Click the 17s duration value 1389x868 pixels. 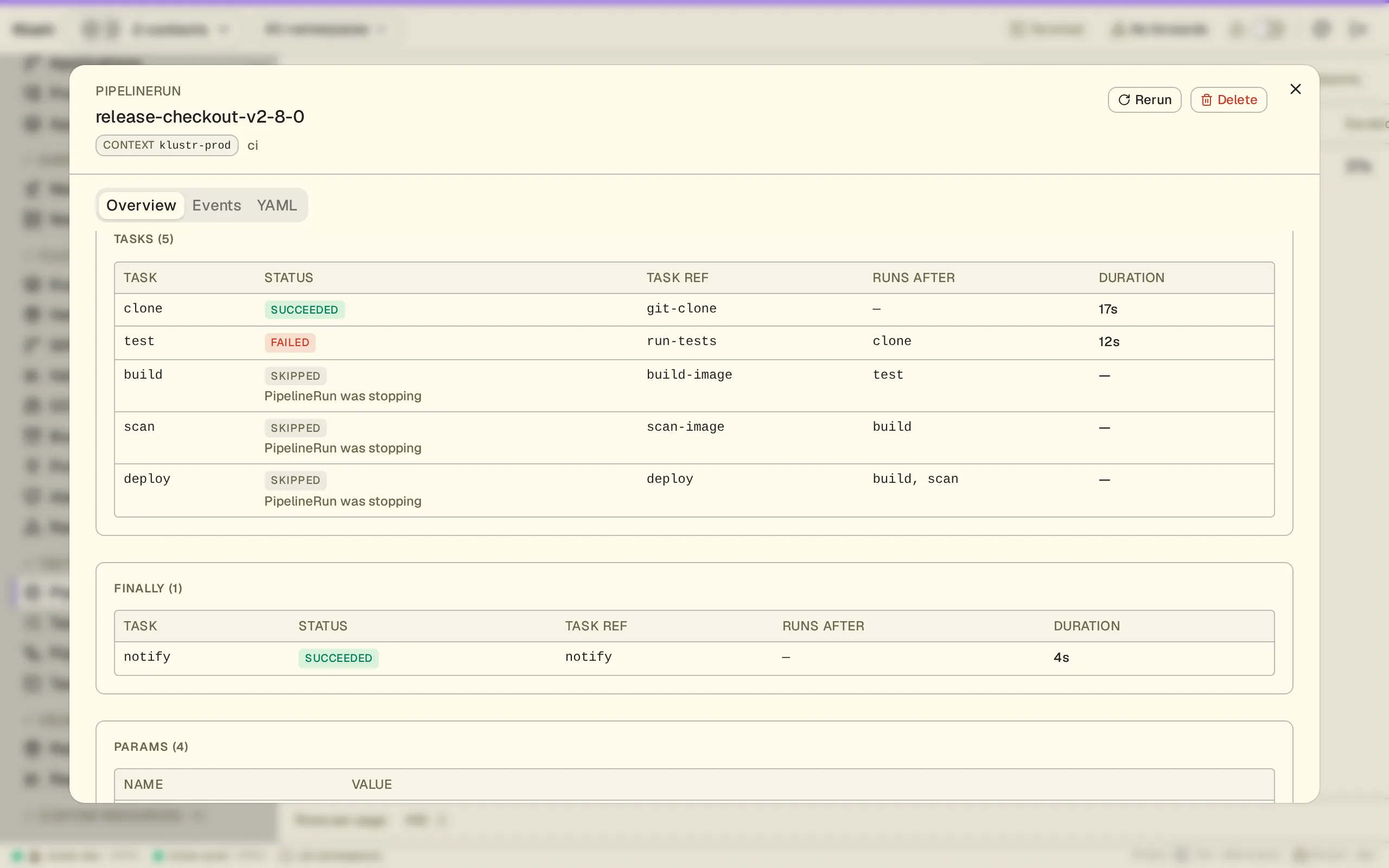point(1108,309)
